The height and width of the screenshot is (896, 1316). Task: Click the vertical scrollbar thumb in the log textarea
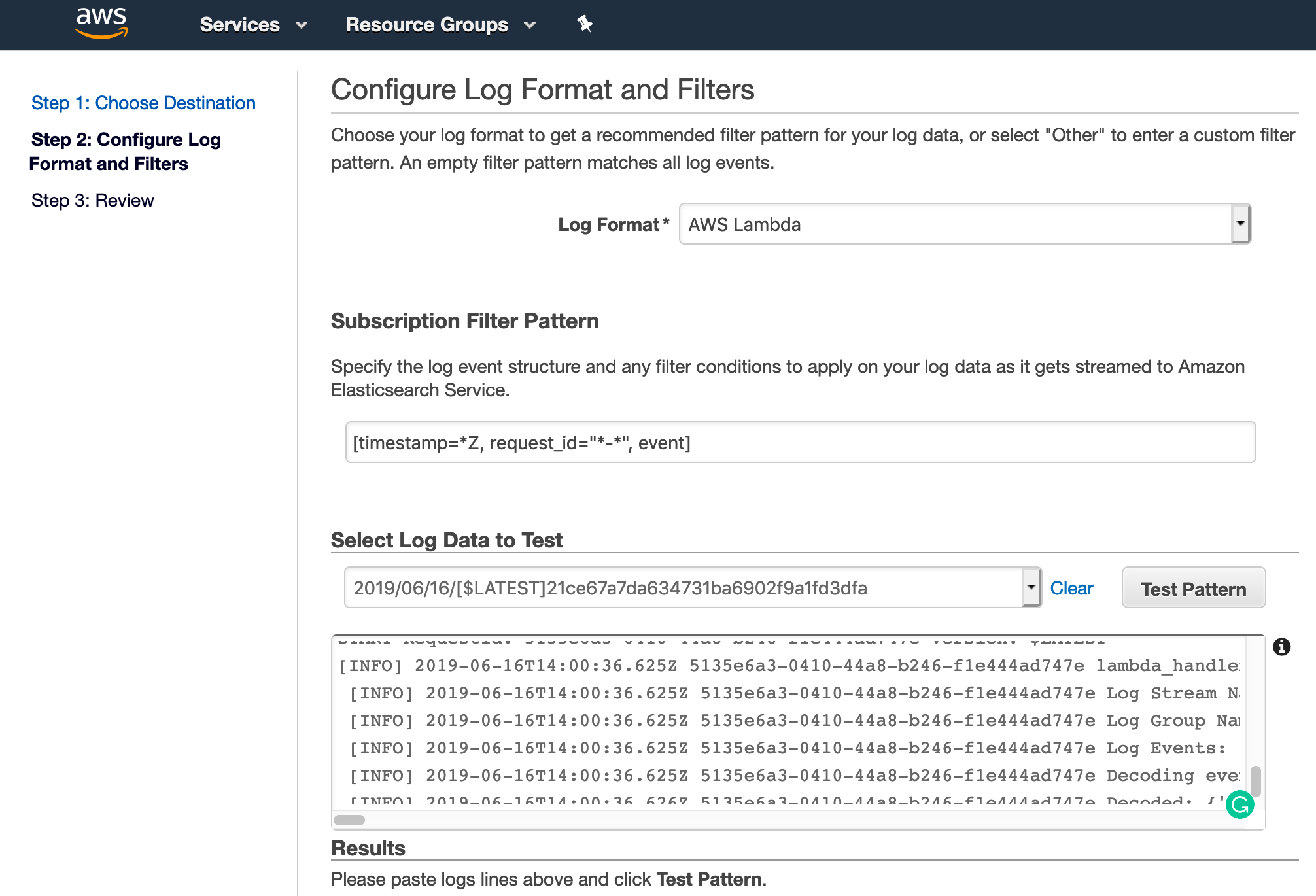[x=1255, y=780]
